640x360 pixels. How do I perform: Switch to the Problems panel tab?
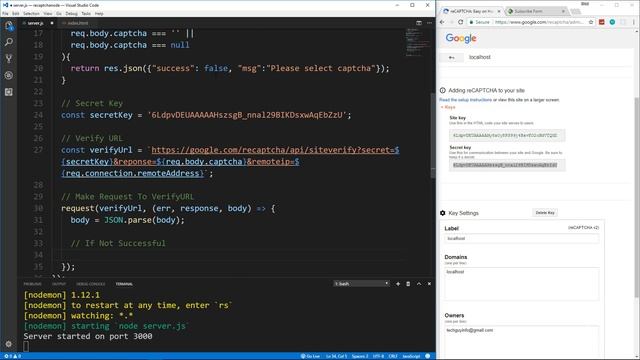(x=32, y=284)
